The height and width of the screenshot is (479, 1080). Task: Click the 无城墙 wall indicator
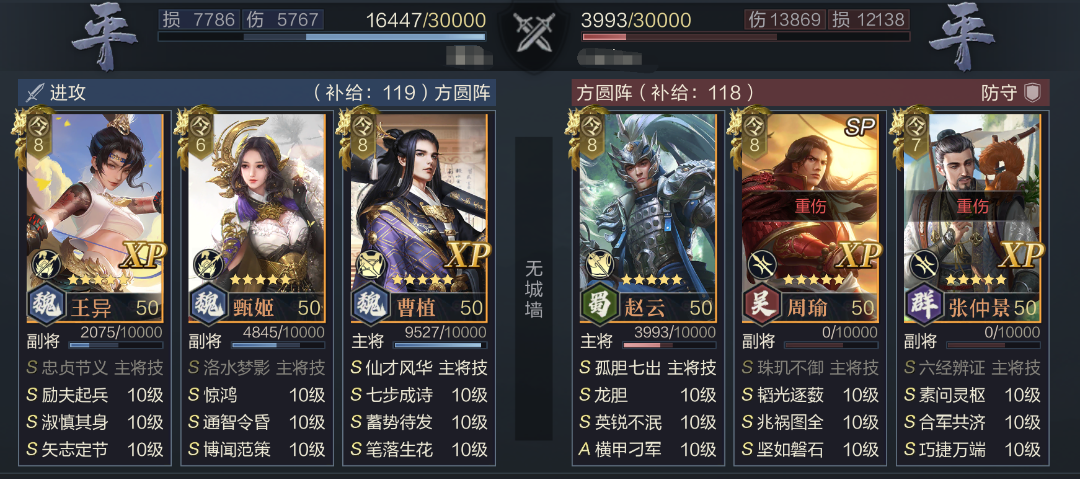click(534, 289)
